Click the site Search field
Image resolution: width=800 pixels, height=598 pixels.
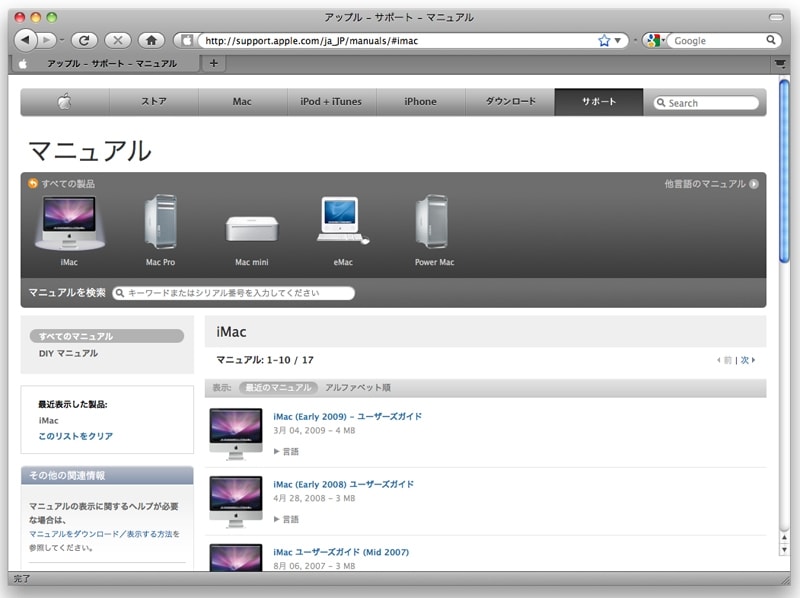coord(706,103)
